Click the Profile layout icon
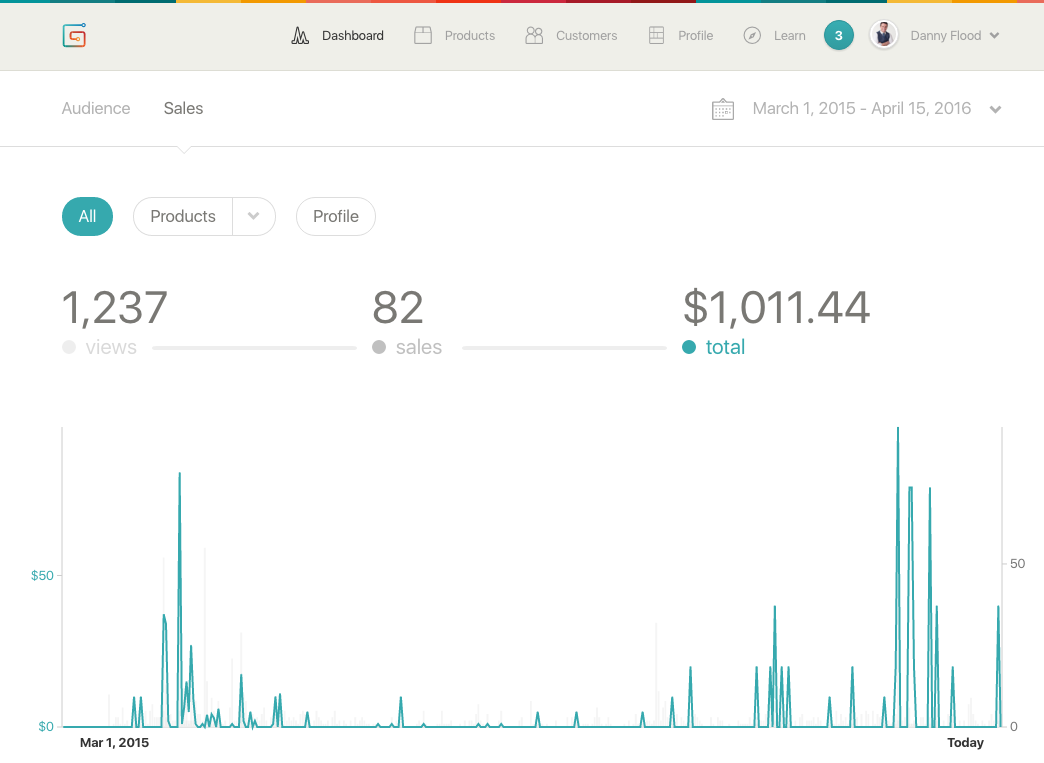This screenshot has width=1044, height=763. click(656, 36)
